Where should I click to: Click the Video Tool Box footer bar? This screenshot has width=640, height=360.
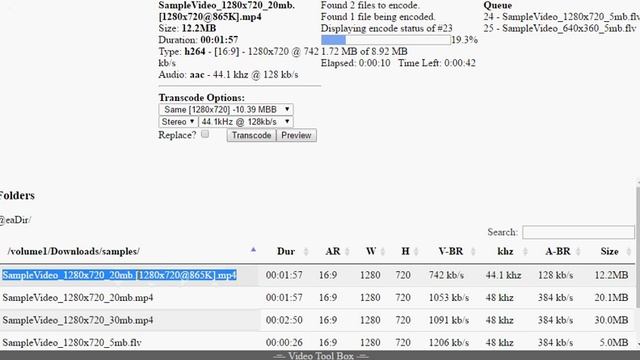(320, 356)
